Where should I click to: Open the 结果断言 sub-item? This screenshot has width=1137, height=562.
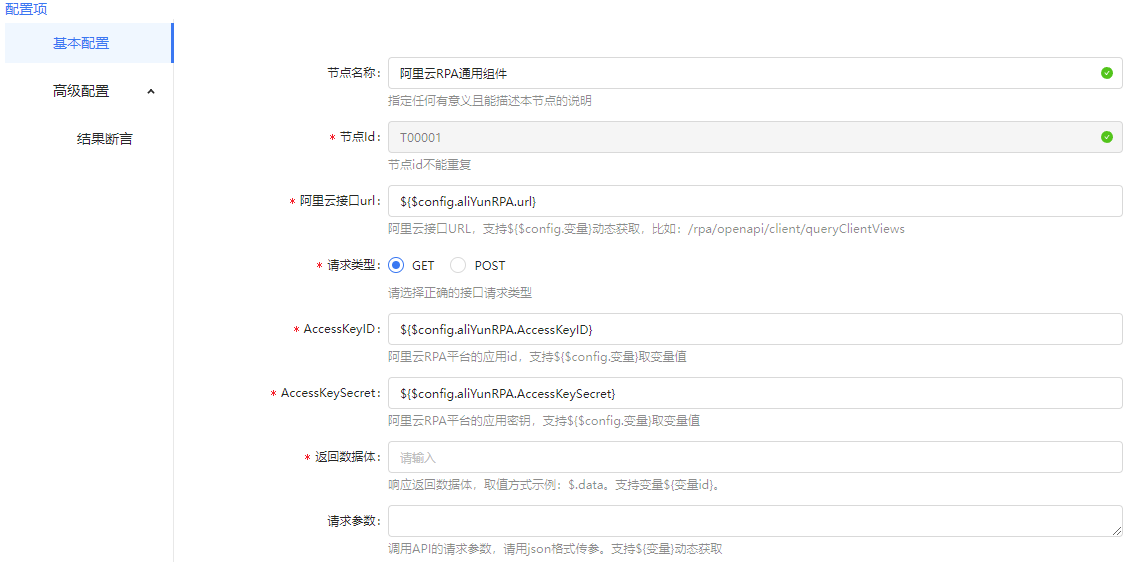(x=104, y=139)
